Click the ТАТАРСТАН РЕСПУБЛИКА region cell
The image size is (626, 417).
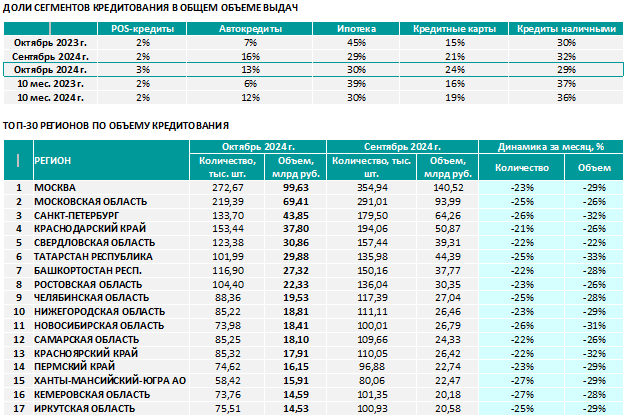point(111,257)
